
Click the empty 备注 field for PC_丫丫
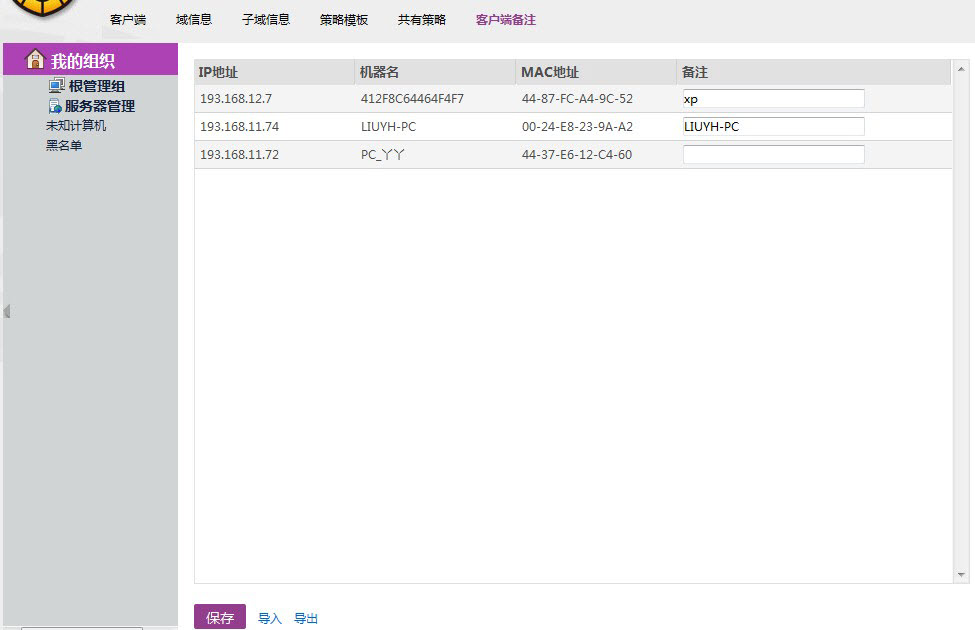click(773, 155)
